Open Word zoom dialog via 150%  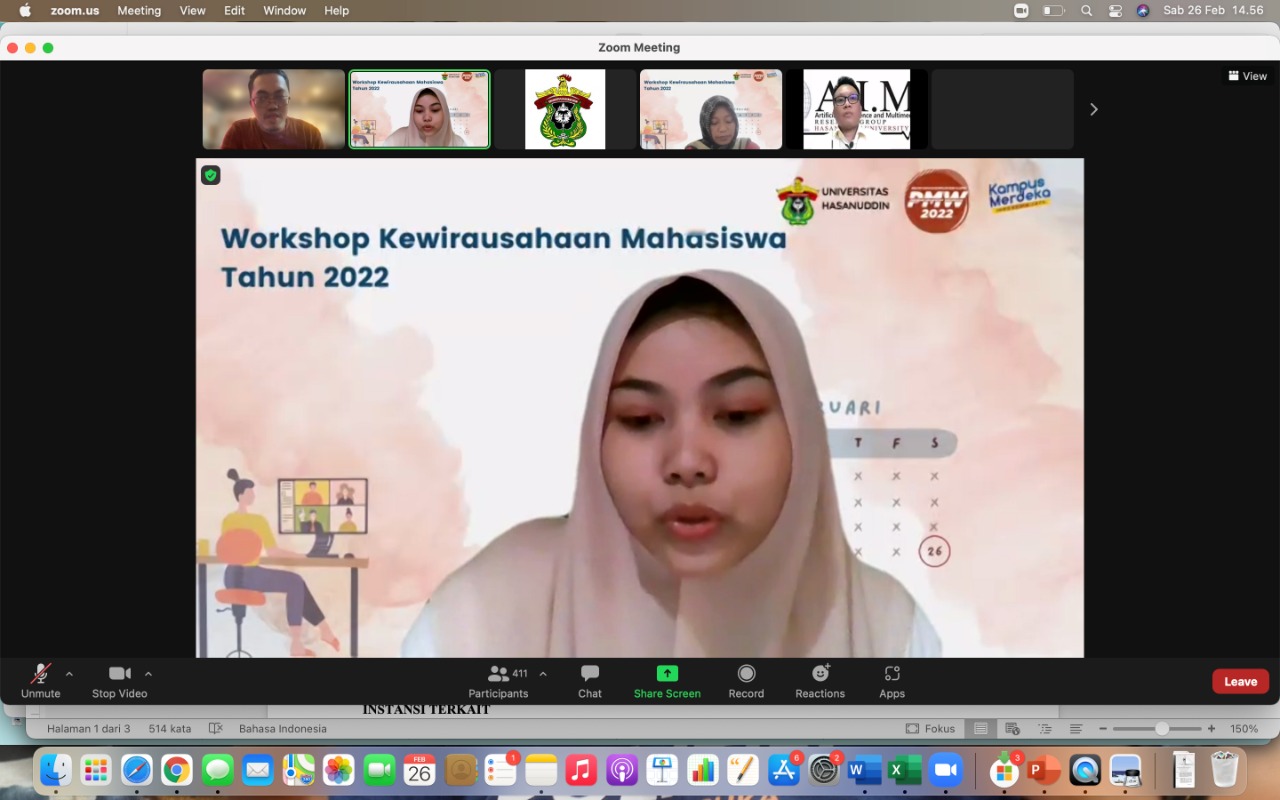(x=1243, y=729)
